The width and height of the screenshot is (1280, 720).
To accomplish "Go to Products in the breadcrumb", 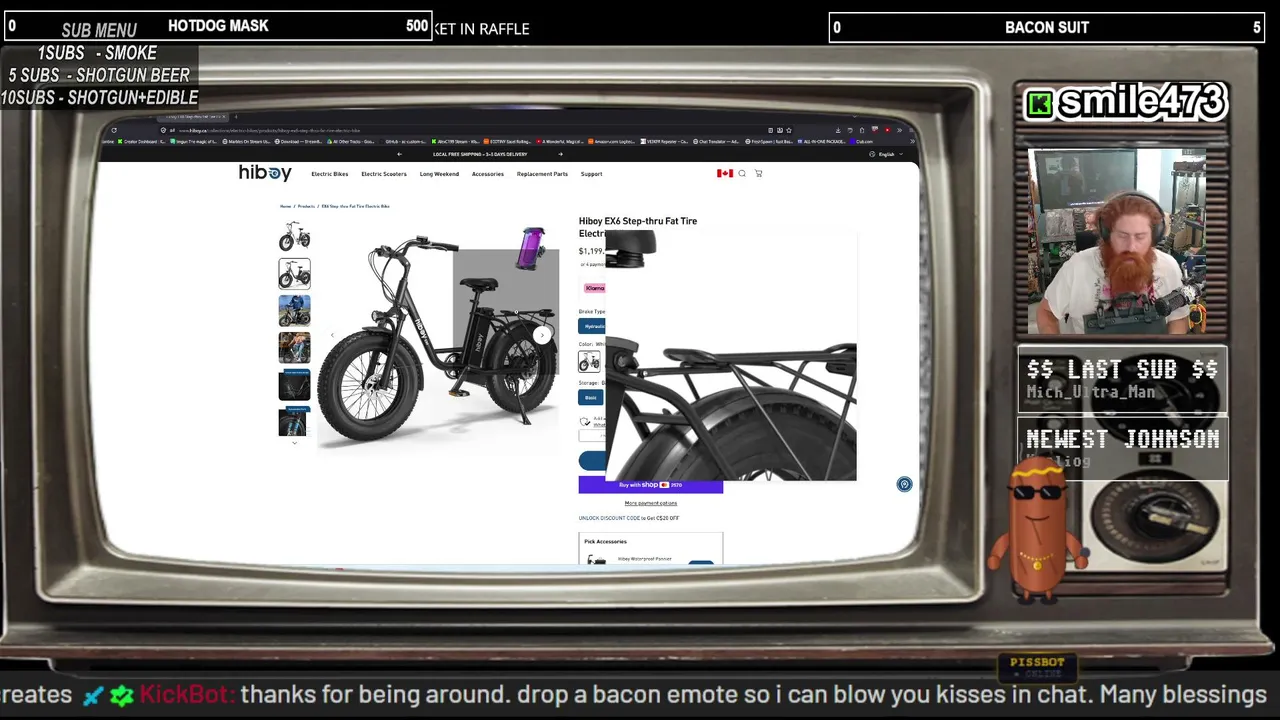I will click(x=306, y=206).
